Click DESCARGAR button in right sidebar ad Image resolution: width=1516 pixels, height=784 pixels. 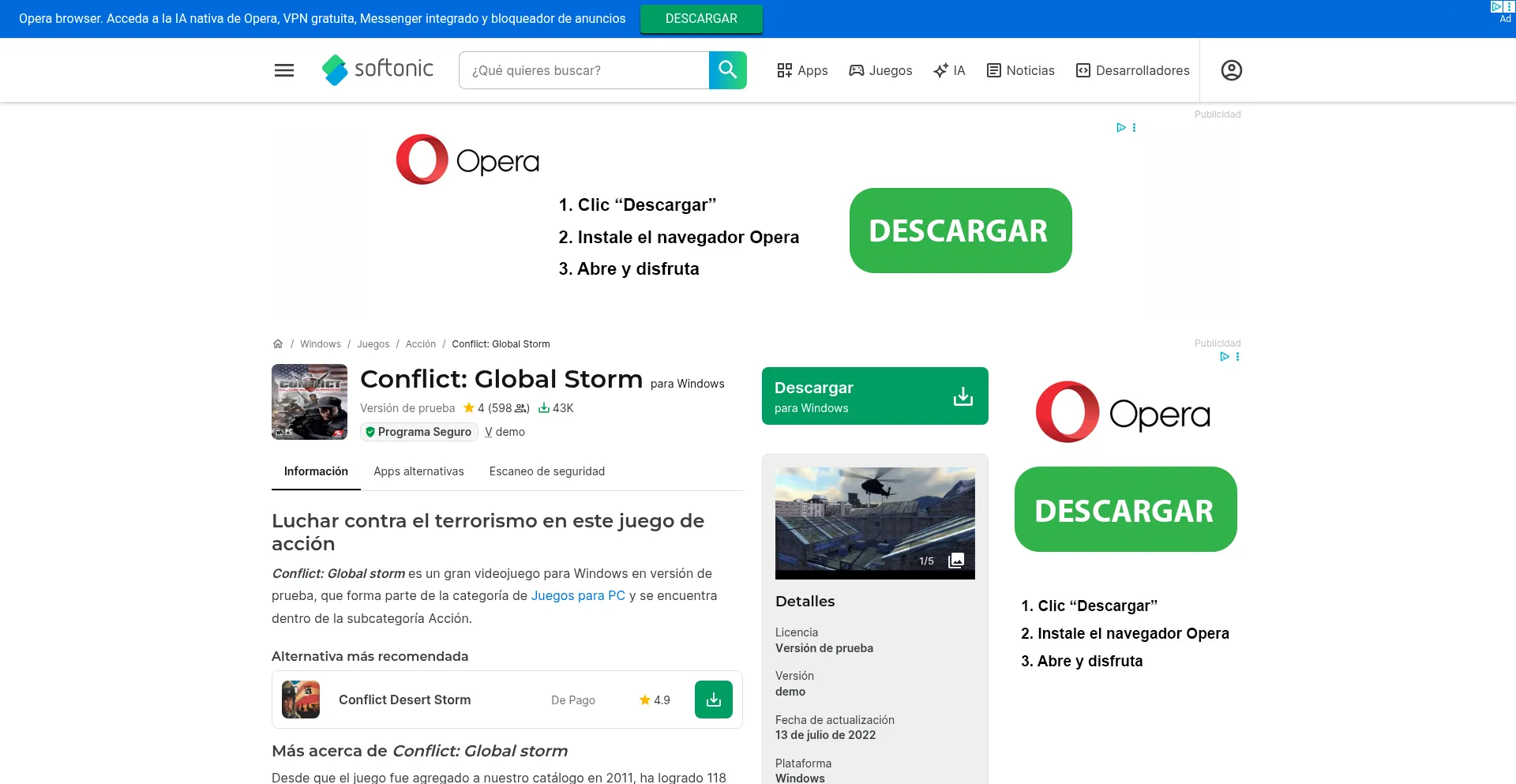point(1125,509)
